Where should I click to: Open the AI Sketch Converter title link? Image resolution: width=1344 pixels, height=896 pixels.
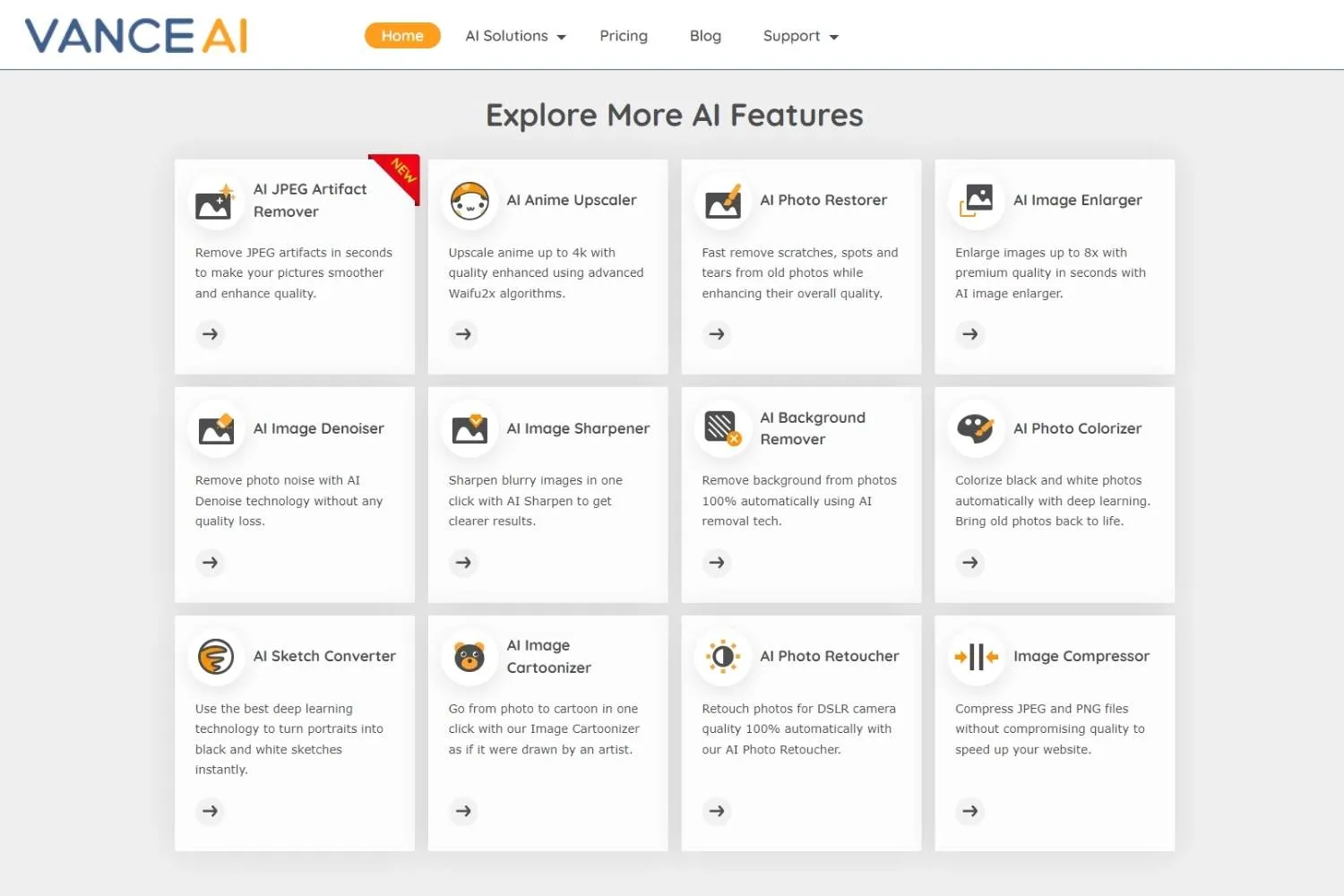click(324, 656)
